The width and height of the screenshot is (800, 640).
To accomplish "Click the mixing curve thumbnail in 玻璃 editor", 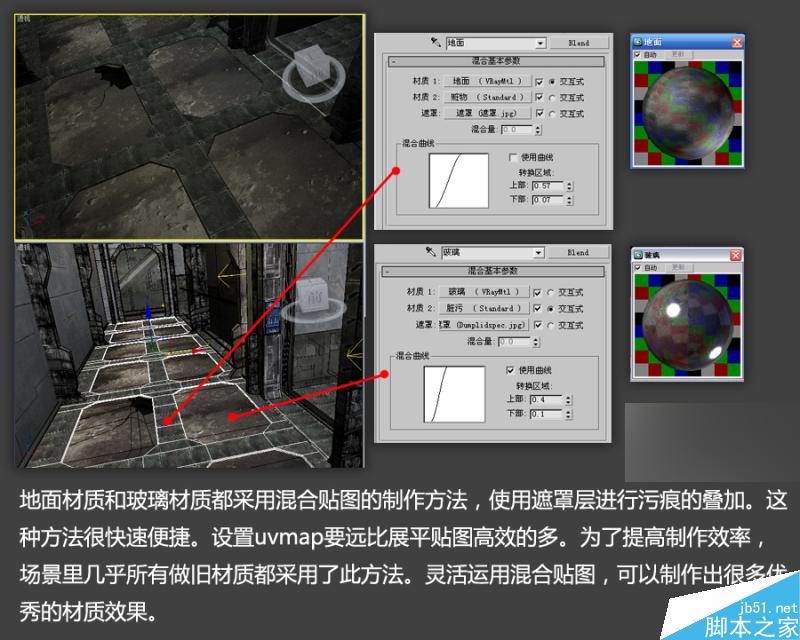I will (453, 393).
